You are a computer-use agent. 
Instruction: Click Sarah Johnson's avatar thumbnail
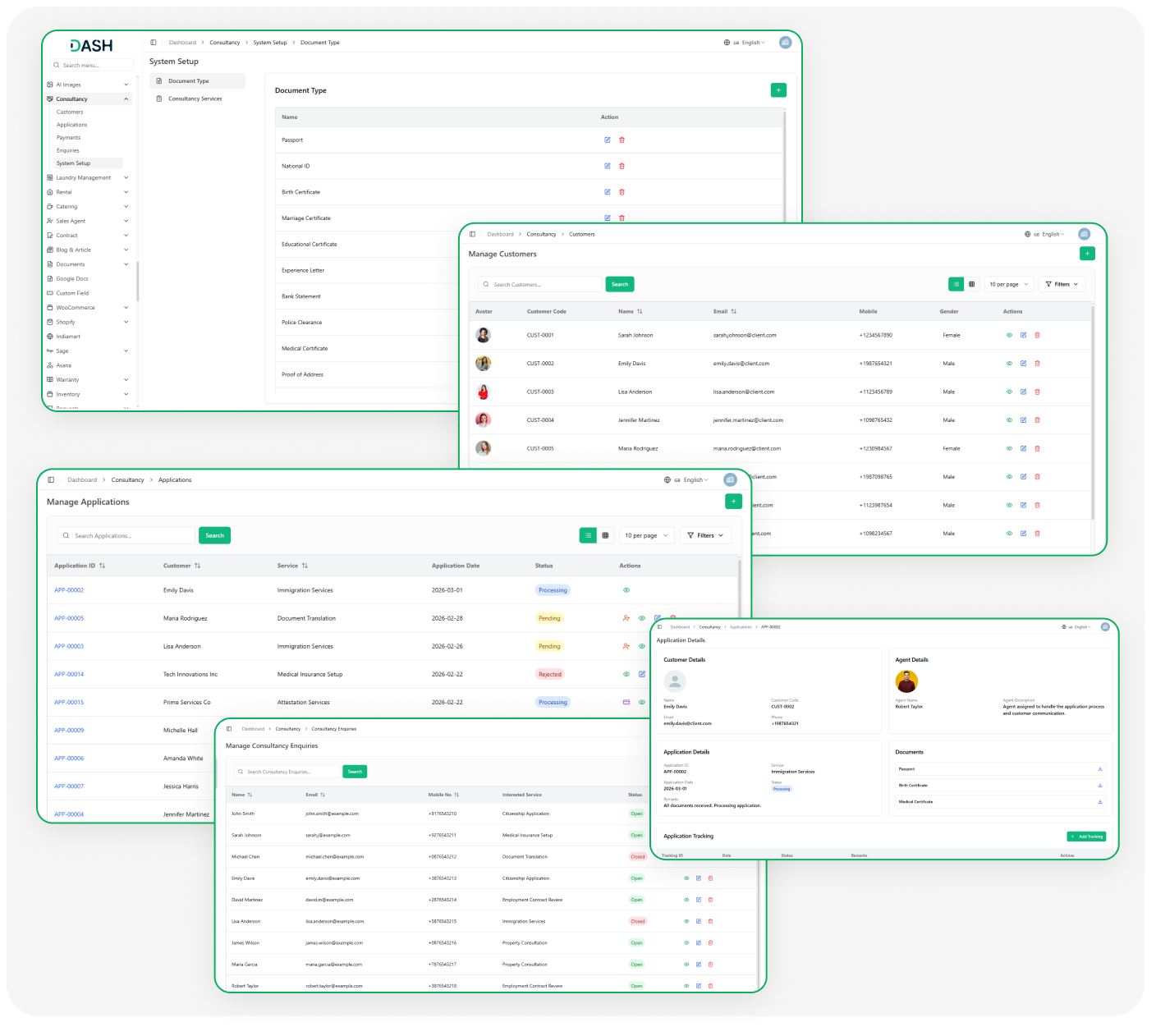[484, 335]
